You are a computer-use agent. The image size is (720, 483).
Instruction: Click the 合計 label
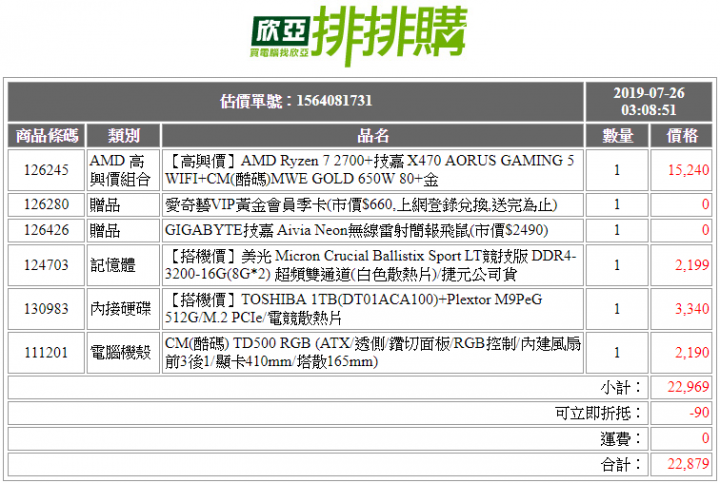coord(620,465)
